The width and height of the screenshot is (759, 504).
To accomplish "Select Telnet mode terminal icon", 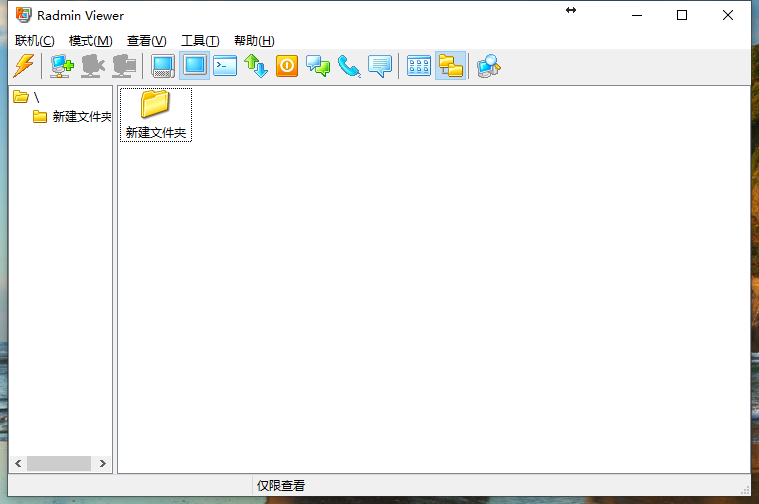I will (x=225, y=65).
